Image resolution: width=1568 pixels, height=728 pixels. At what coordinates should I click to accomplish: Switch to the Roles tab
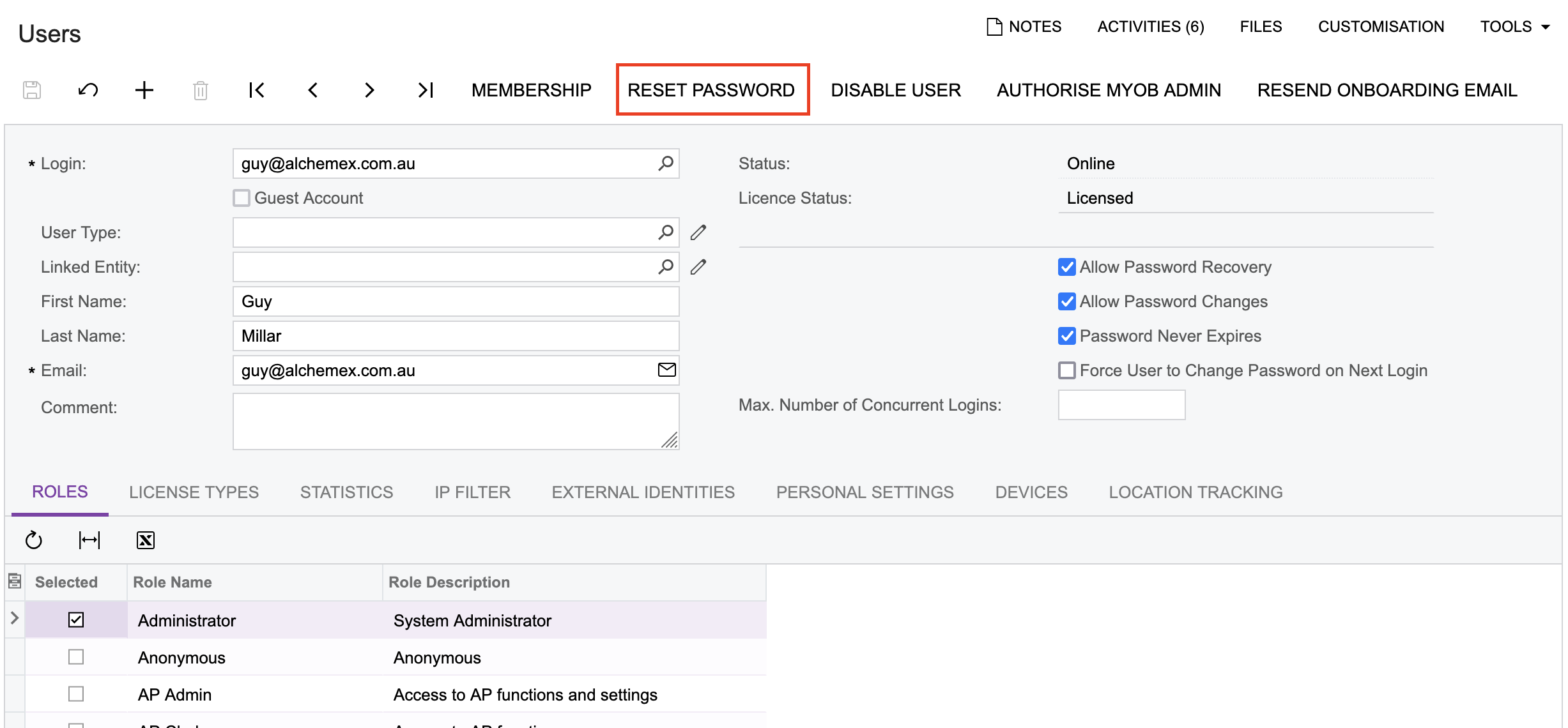(60, 492)
